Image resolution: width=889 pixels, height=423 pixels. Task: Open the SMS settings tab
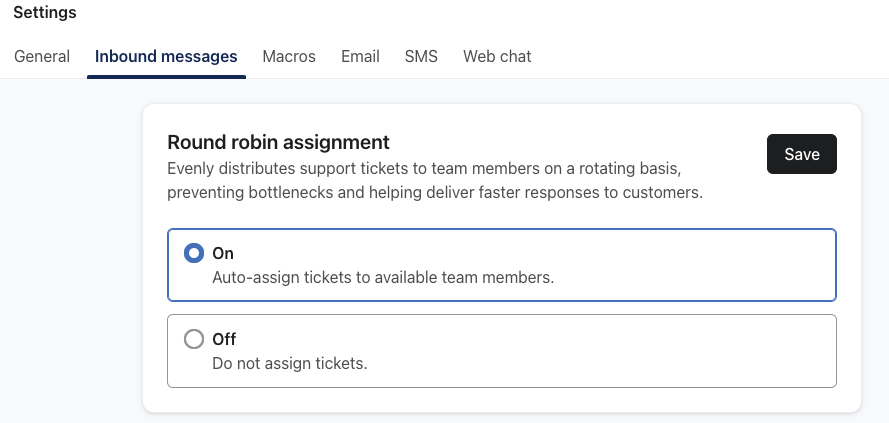[x=421, y=56]
